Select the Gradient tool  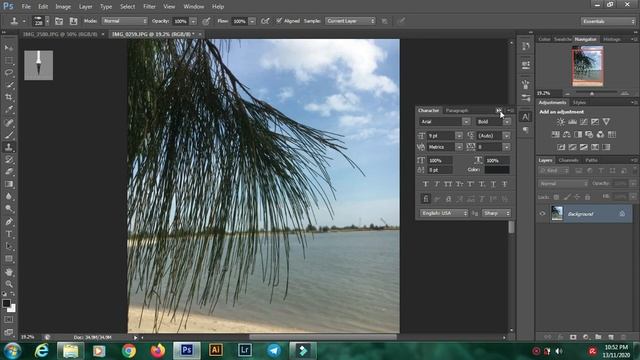pyautogui.click(x=9, y=184)
